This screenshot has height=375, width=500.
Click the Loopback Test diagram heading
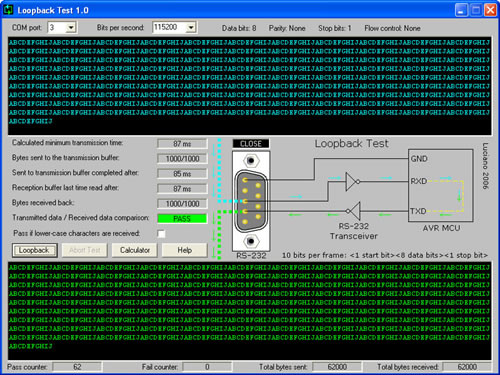pyautogui.click(x=352, y=144)
